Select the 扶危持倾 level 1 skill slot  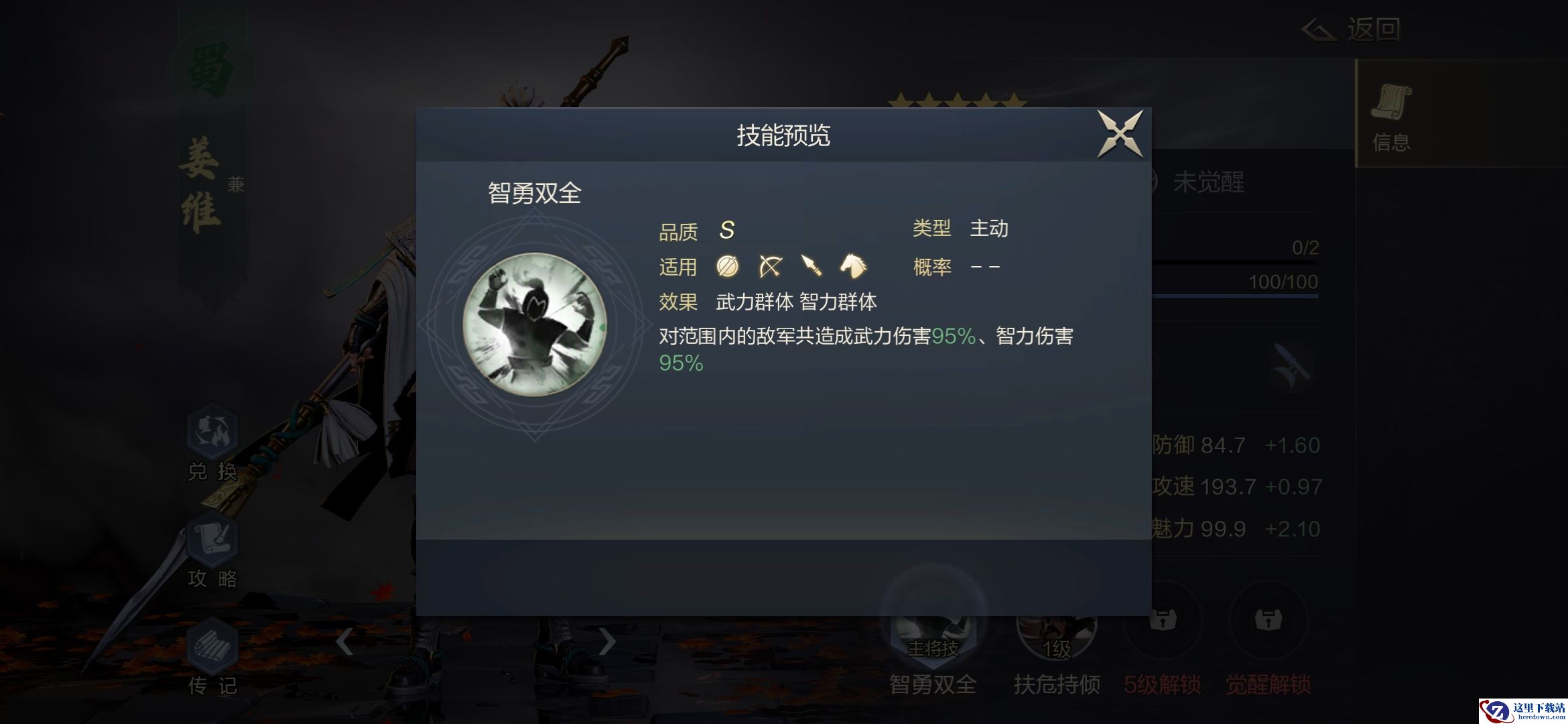click(1057, 642)
